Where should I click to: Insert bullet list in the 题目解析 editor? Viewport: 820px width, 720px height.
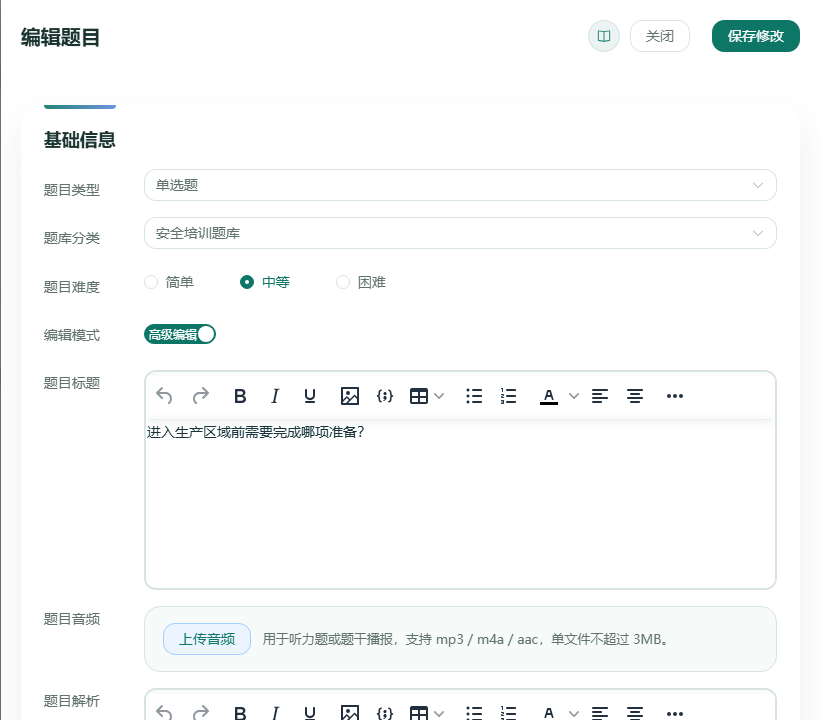click(x=474, y=713)
